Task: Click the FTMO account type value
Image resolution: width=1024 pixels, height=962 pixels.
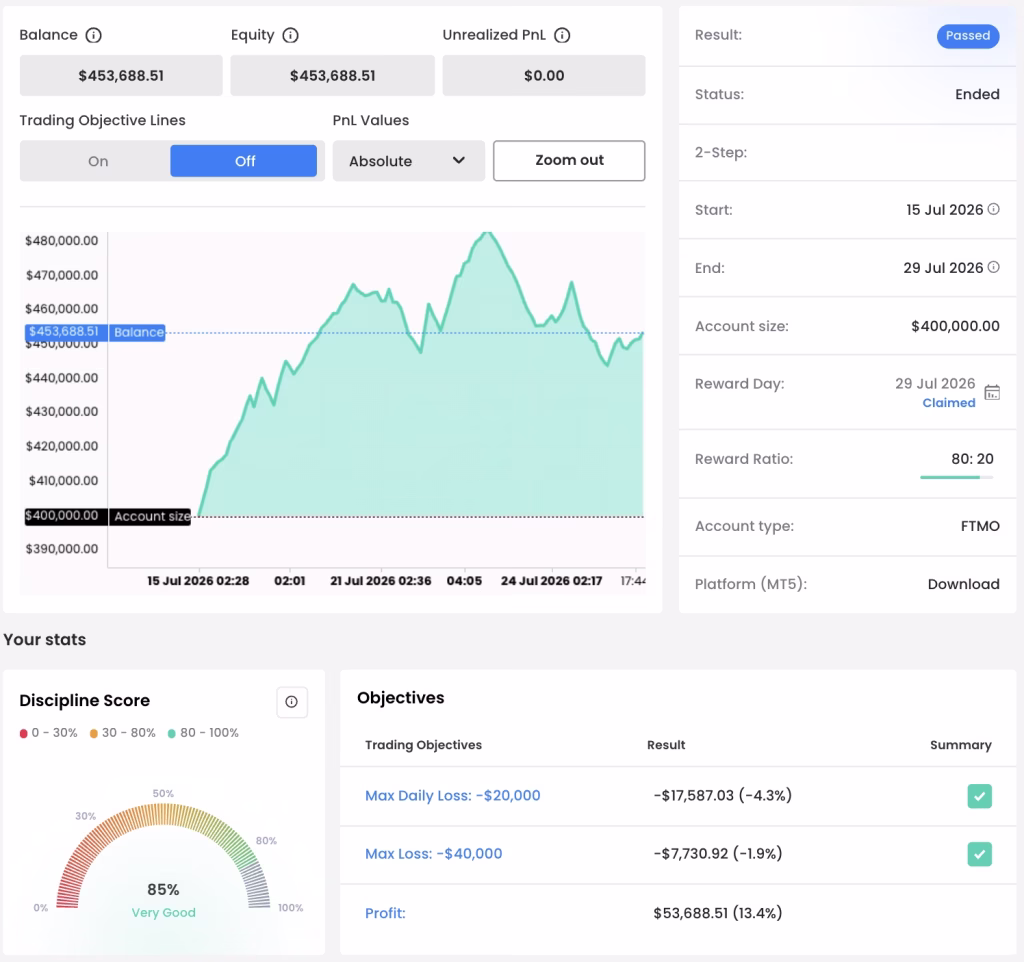Action: click(x=980, y=526)
